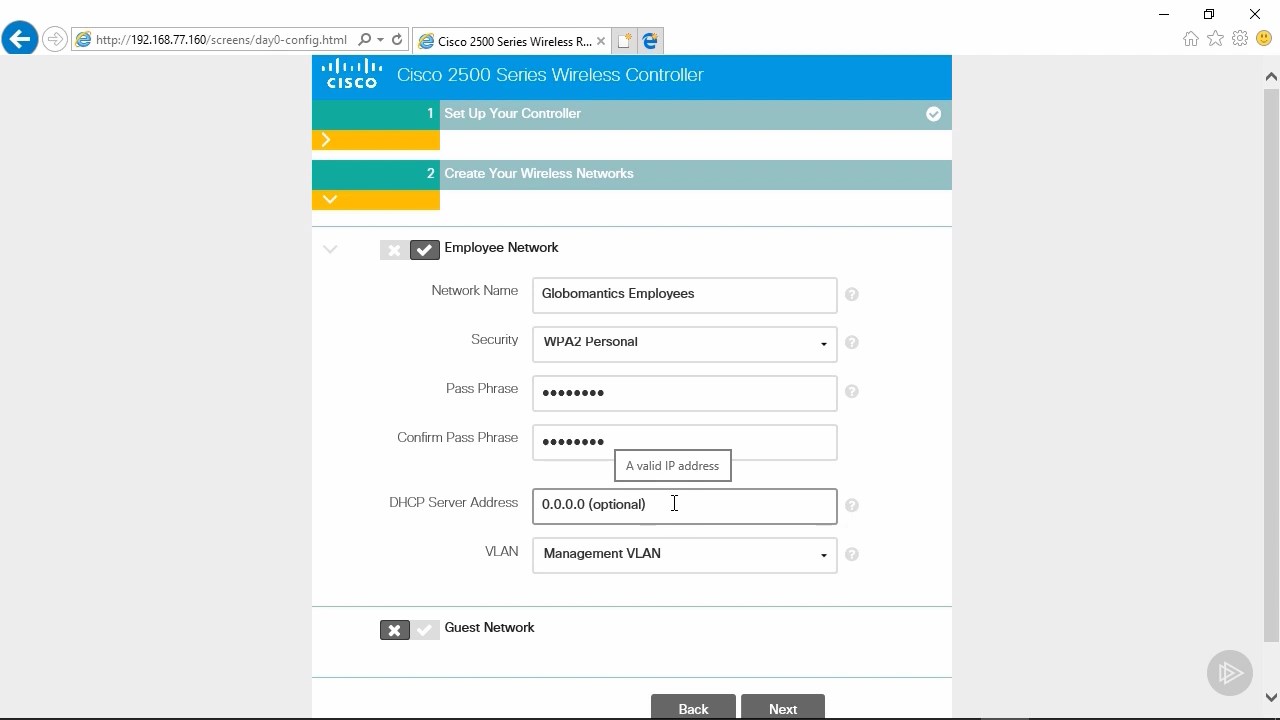The height and width of the screenshot is (720, 1280).
Task: Click the Set Up Your Controller completed checkmark
Action: (x=933, y=114)
